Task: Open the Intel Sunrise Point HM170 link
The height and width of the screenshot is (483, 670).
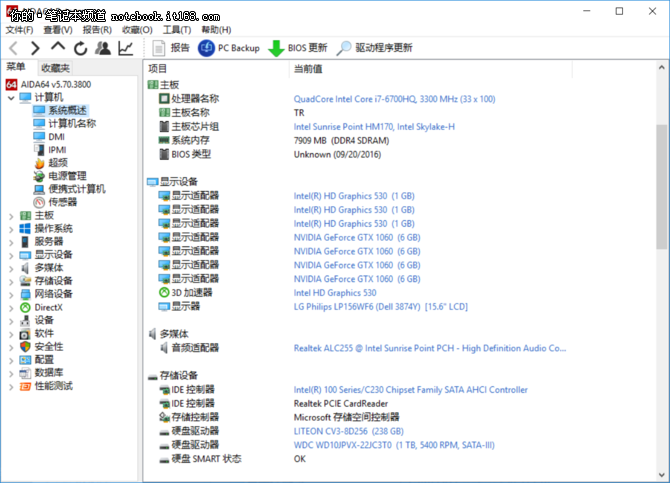Action: coord(374,127)
